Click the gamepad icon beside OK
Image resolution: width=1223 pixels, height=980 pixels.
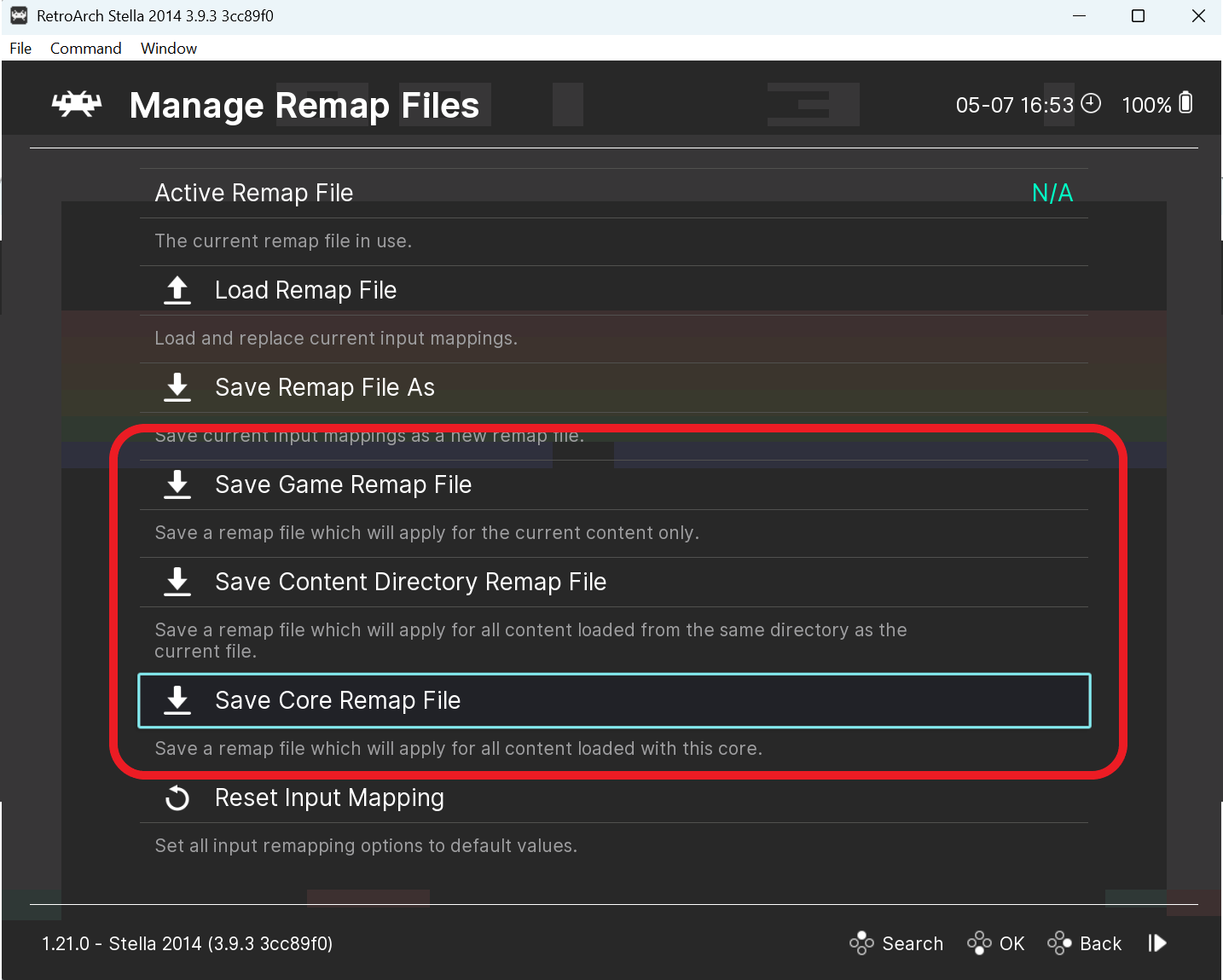[x=979, y=943]
